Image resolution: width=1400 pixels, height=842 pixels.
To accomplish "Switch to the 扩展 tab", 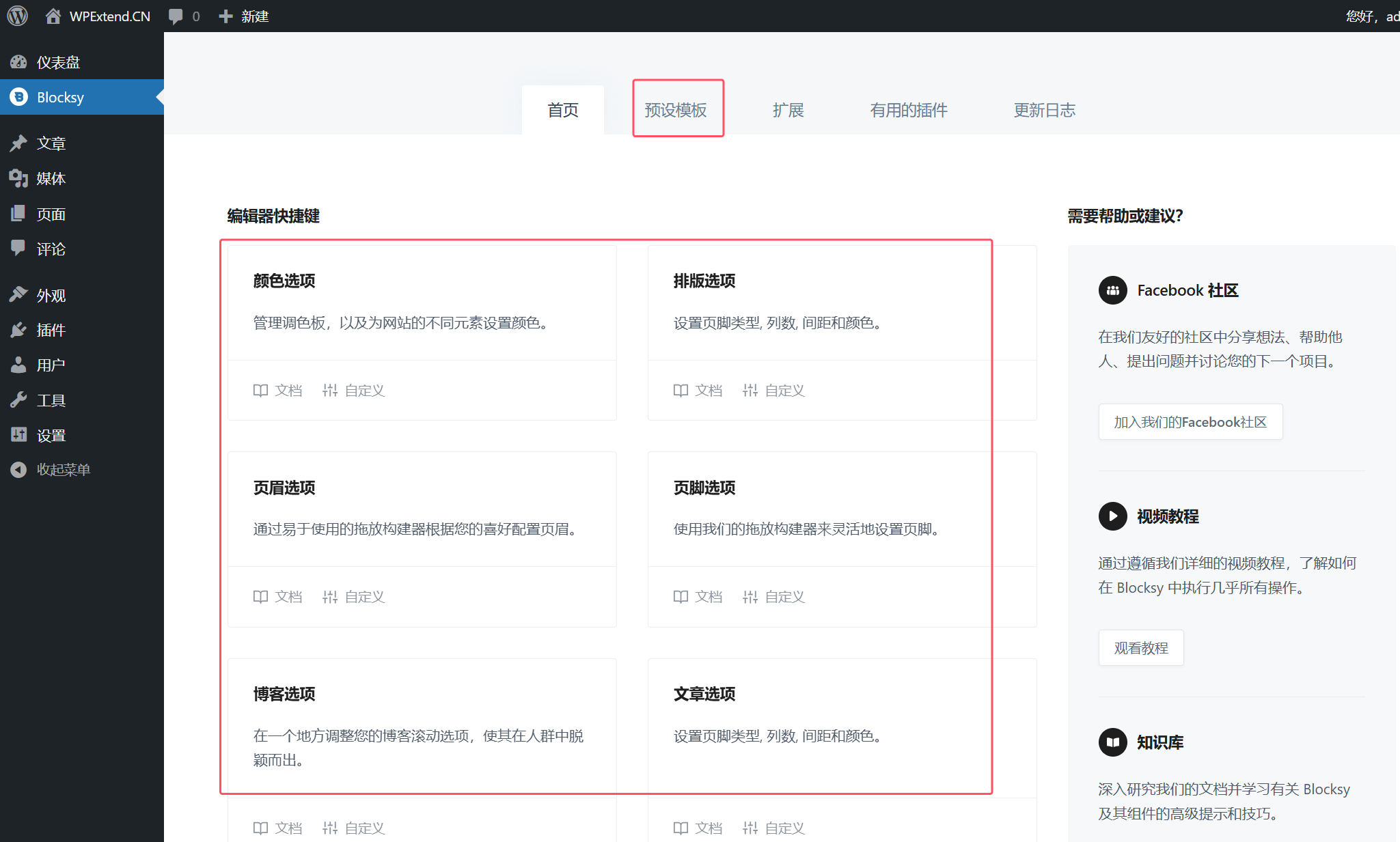I will click(788, 110).
